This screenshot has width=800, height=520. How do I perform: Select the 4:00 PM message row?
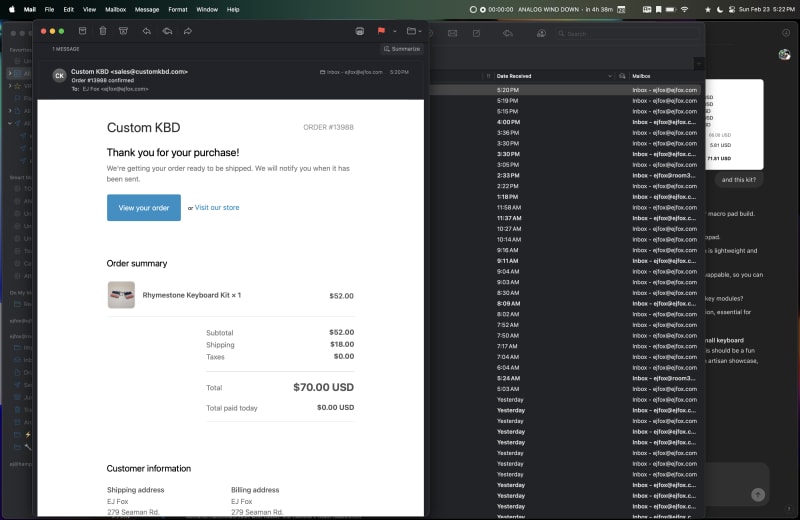click(x=565, y=122)
